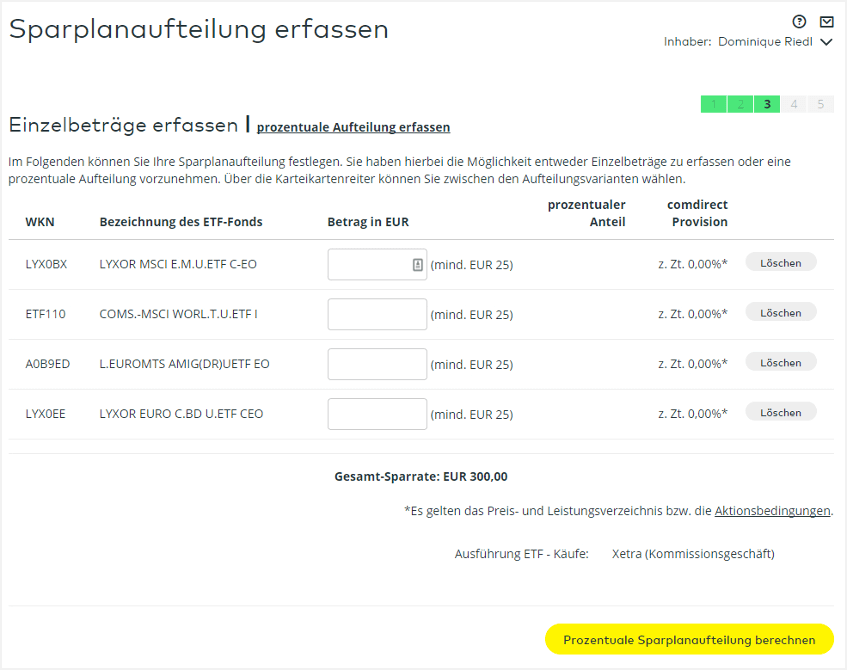Open the help question mark icon

point(799,22)
